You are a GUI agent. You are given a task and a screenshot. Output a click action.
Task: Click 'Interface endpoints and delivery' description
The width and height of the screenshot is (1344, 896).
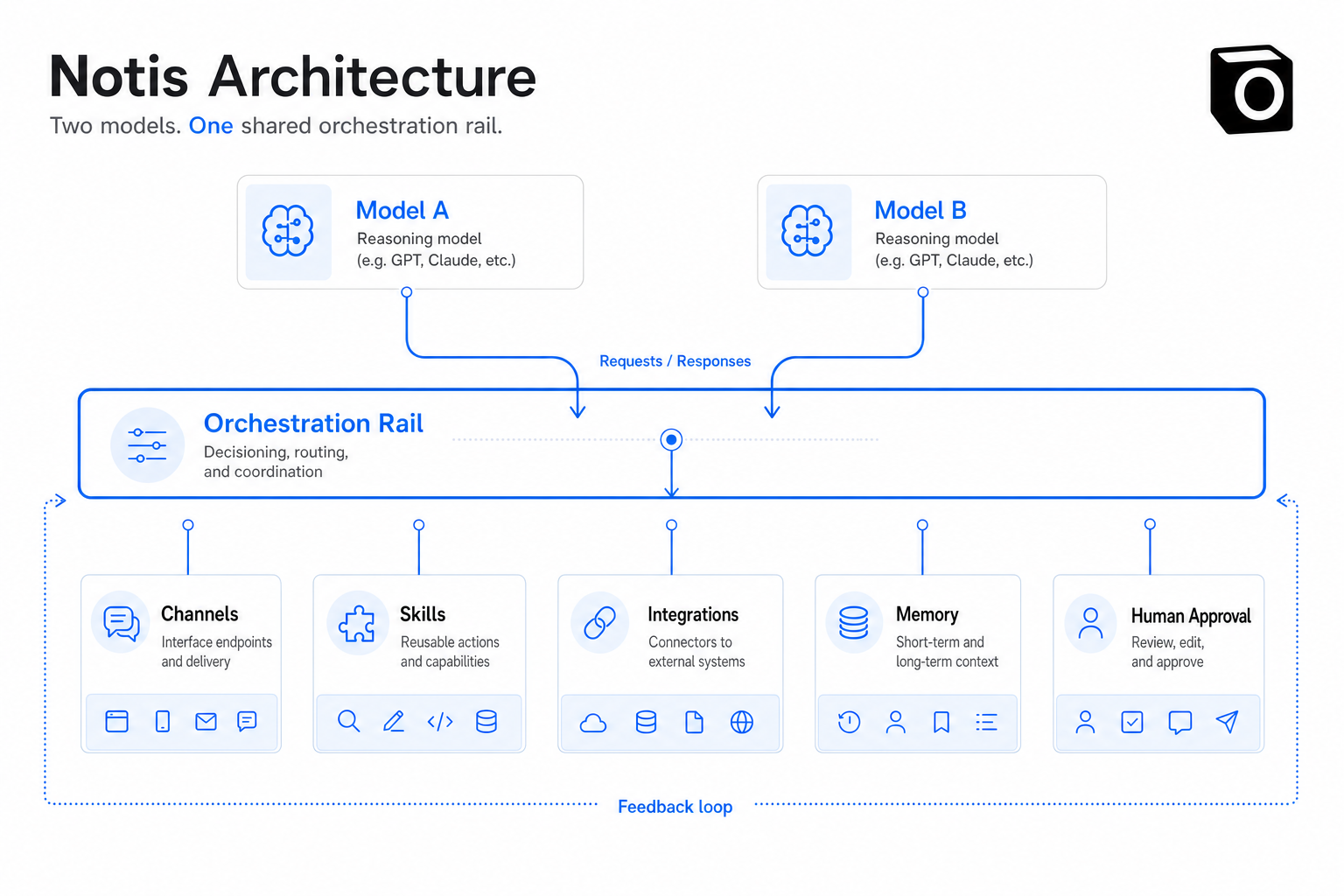click(x=216, y=652)
